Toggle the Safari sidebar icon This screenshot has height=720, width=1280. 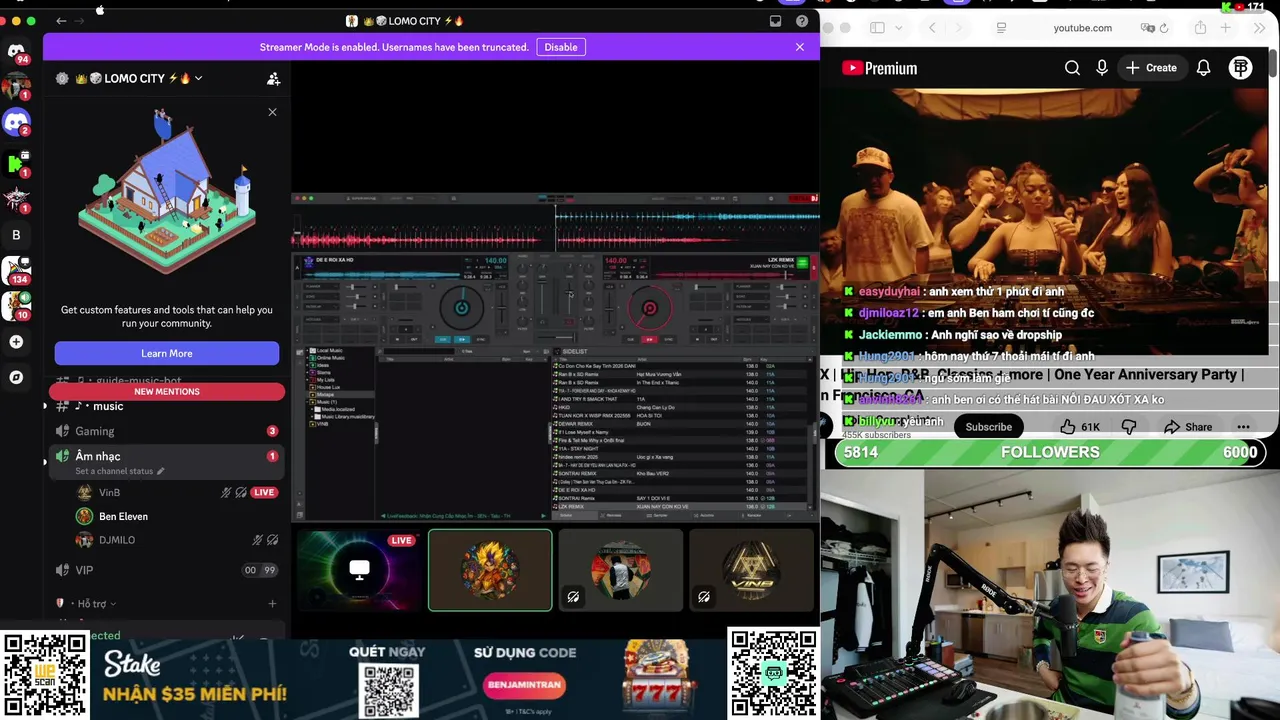pos(877,28)
